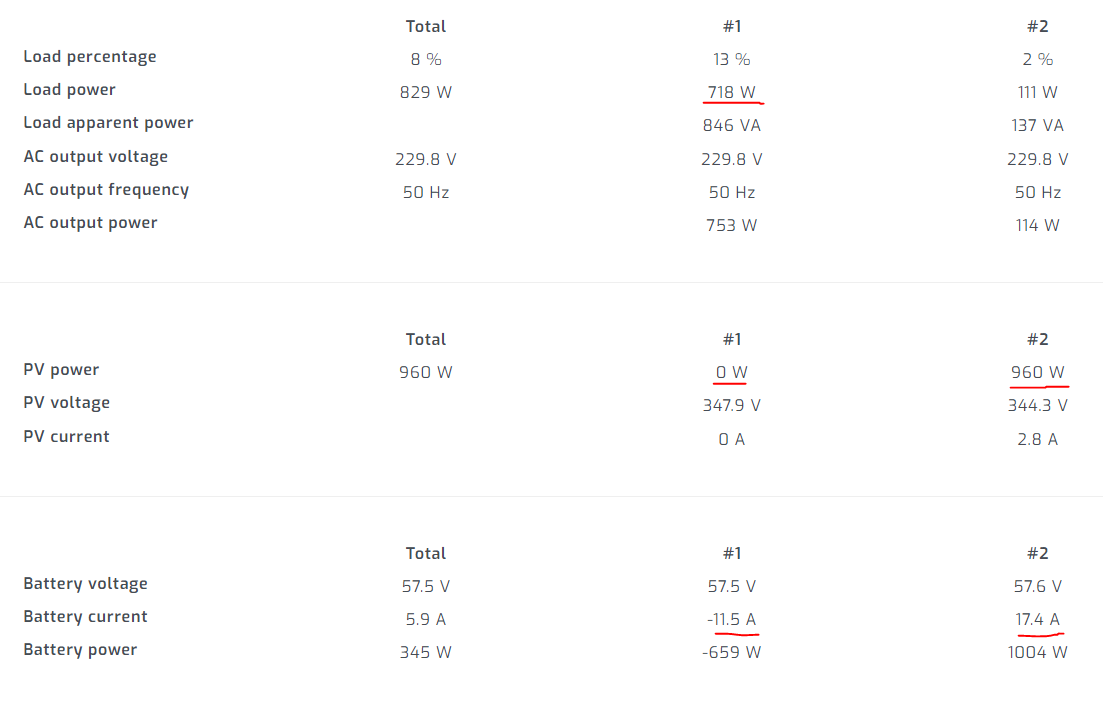Click the underlined -11.5 A battery current
1103x709 pixels.
(732, 619)
